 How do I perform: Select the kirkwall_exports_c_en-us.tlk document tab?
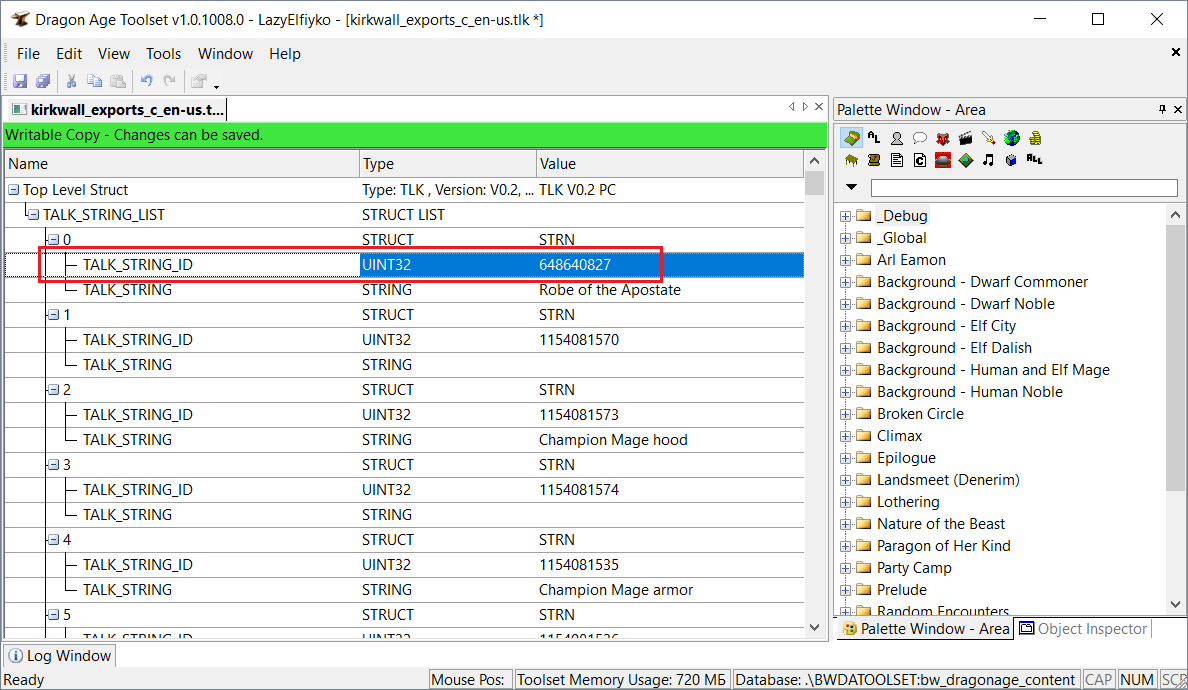(x=117, y=110)
